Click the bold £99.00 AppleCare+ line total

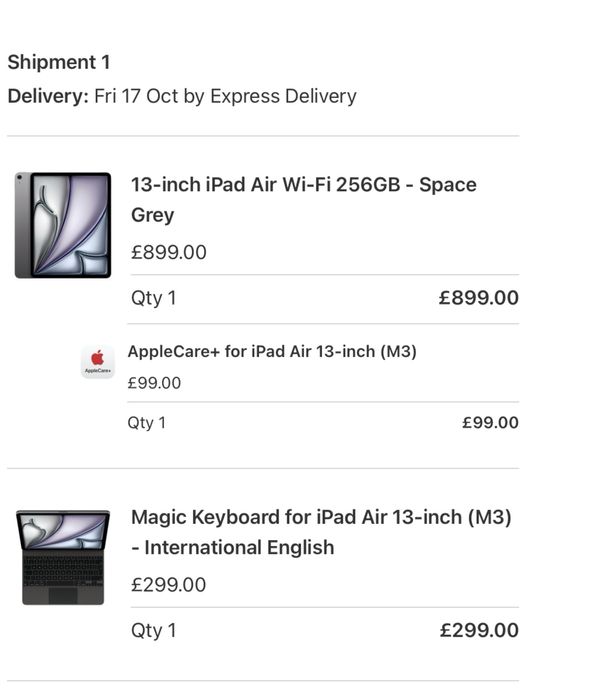[490, 423]
